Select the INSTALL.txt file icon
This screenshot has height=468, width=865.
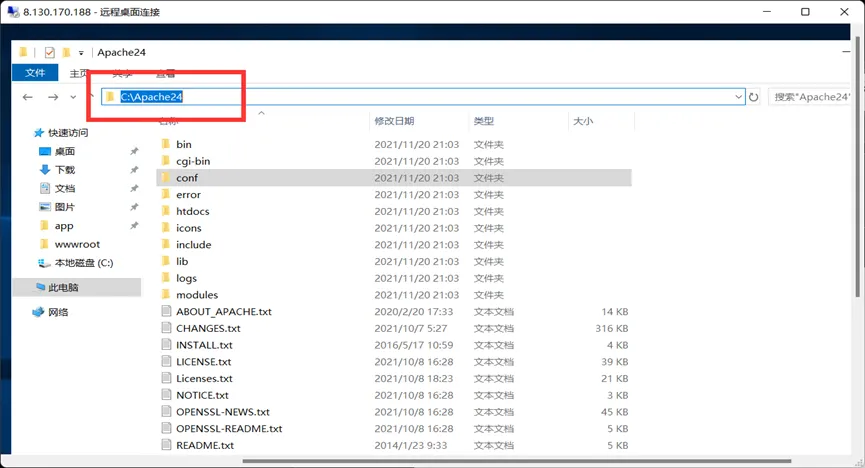(x=166, y=344)
